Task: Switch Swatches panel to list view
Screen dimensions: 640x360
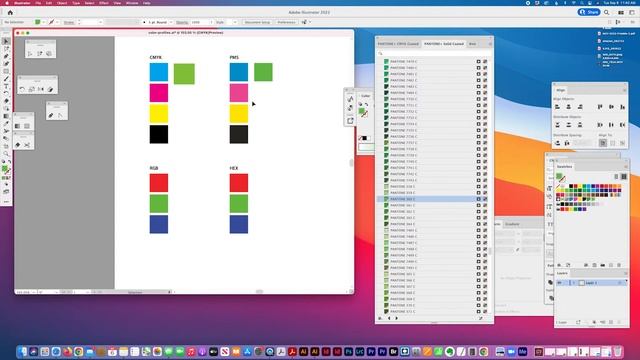Action: [616, 177]
